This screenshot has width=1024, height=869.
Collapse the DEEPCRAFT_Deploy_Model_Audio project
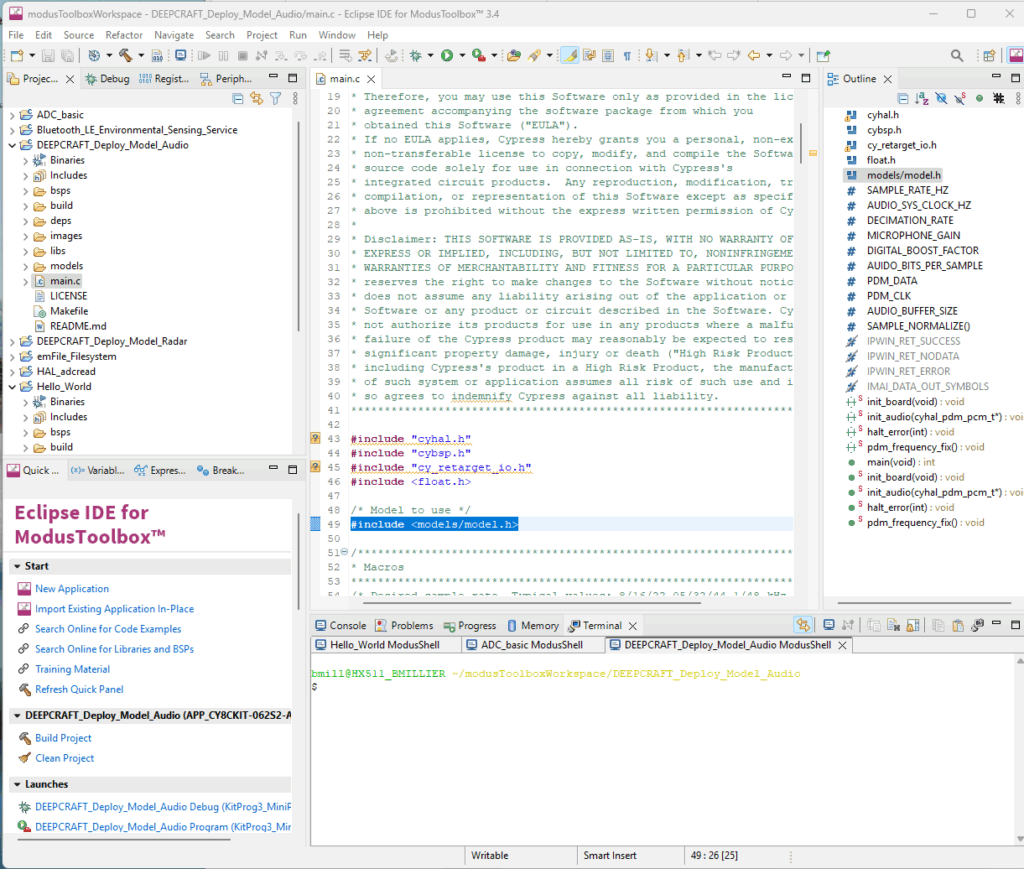(12, 145)
